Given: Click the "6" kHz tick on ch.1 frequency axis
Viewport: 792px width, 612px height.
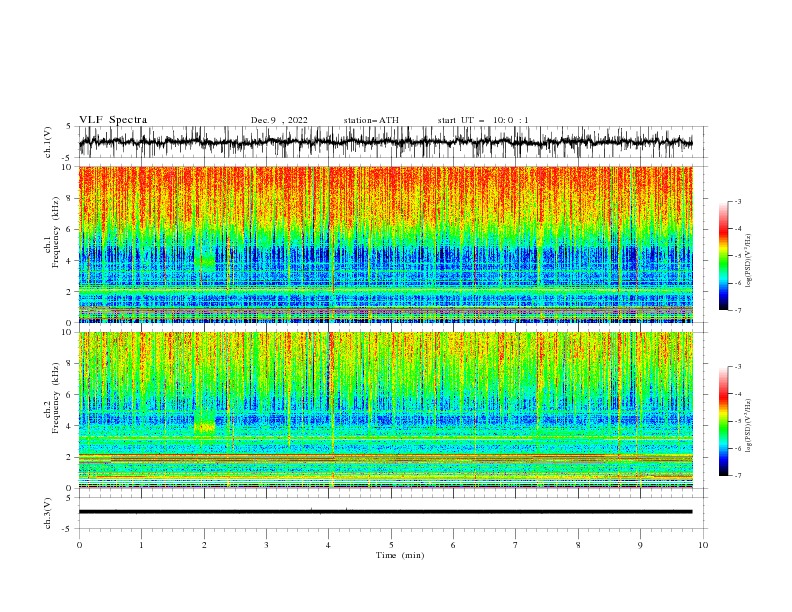Looking at the screenshot, I should (x=71, y=229).
